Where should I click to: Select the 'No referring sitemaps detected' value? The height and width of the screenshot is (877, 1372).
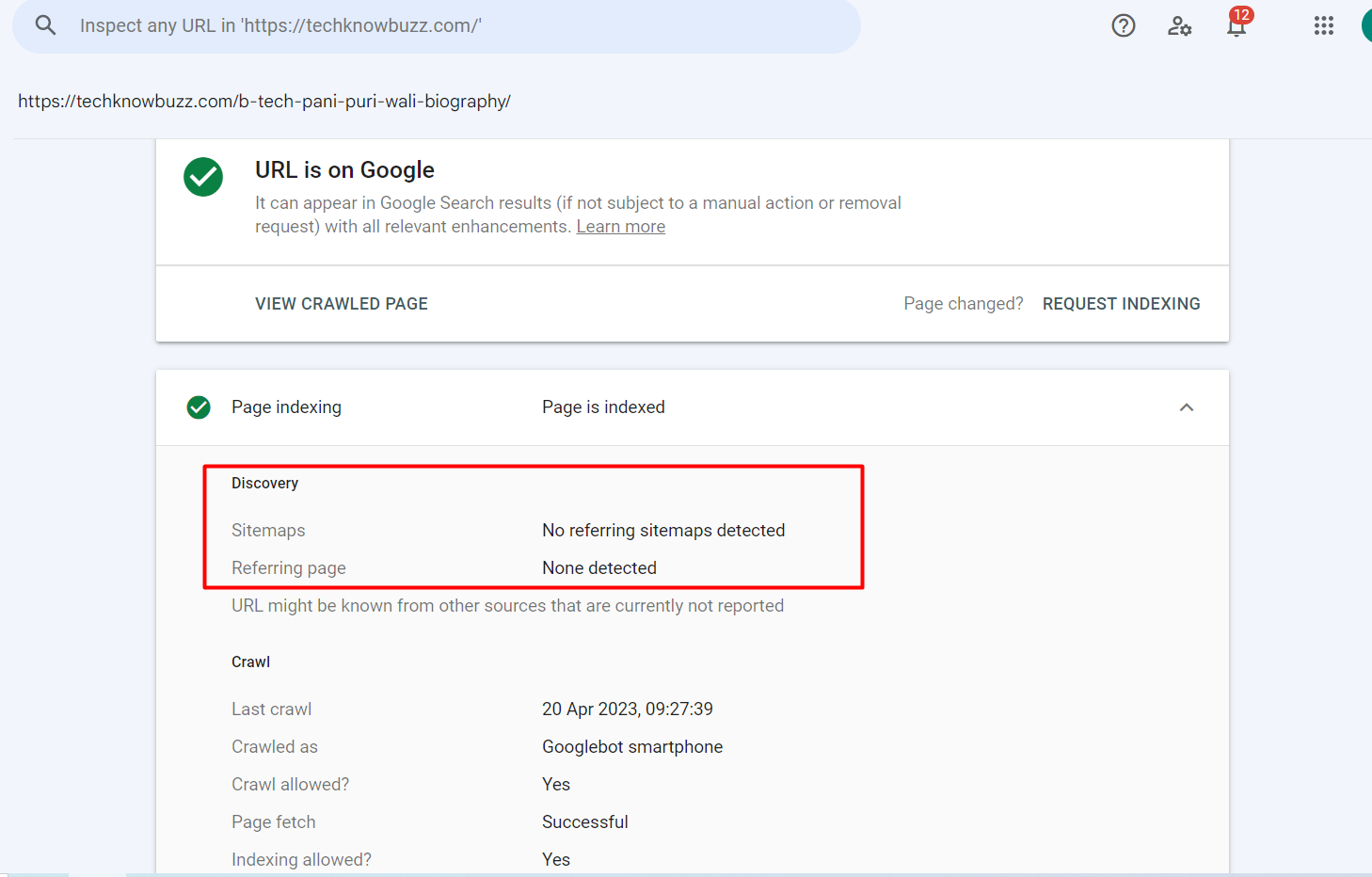pyautogui.click(x=662, y=530)
